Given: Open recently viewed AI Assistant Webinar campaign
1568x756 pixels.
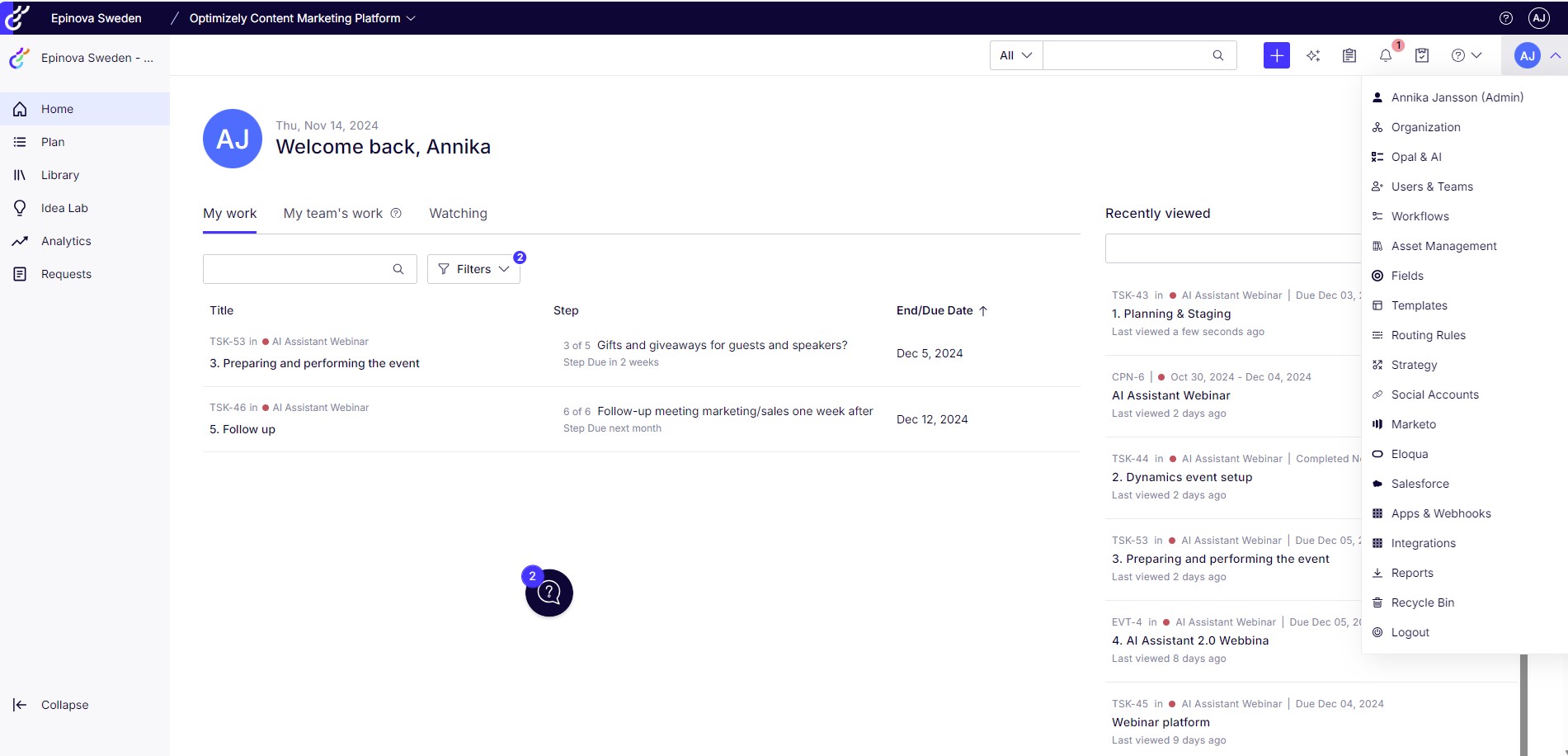Looking at the screenshot, I should (x=1171, y=395).
